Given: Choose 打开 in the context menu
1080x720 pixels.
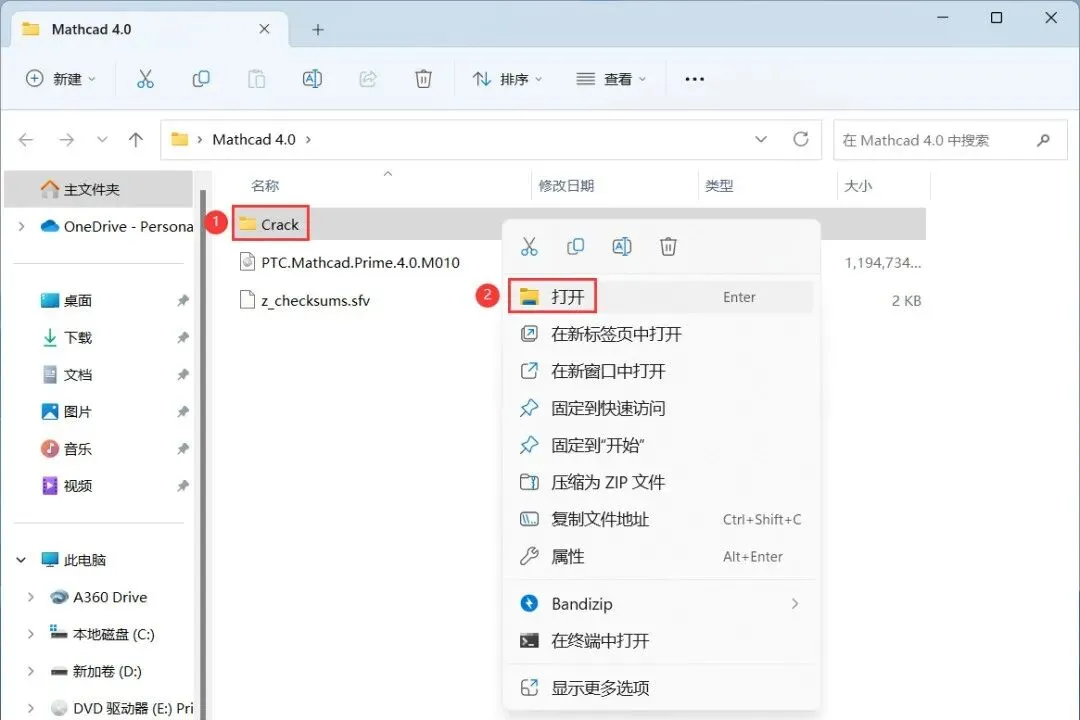Looking at the screenshot, I should (661, 297).
